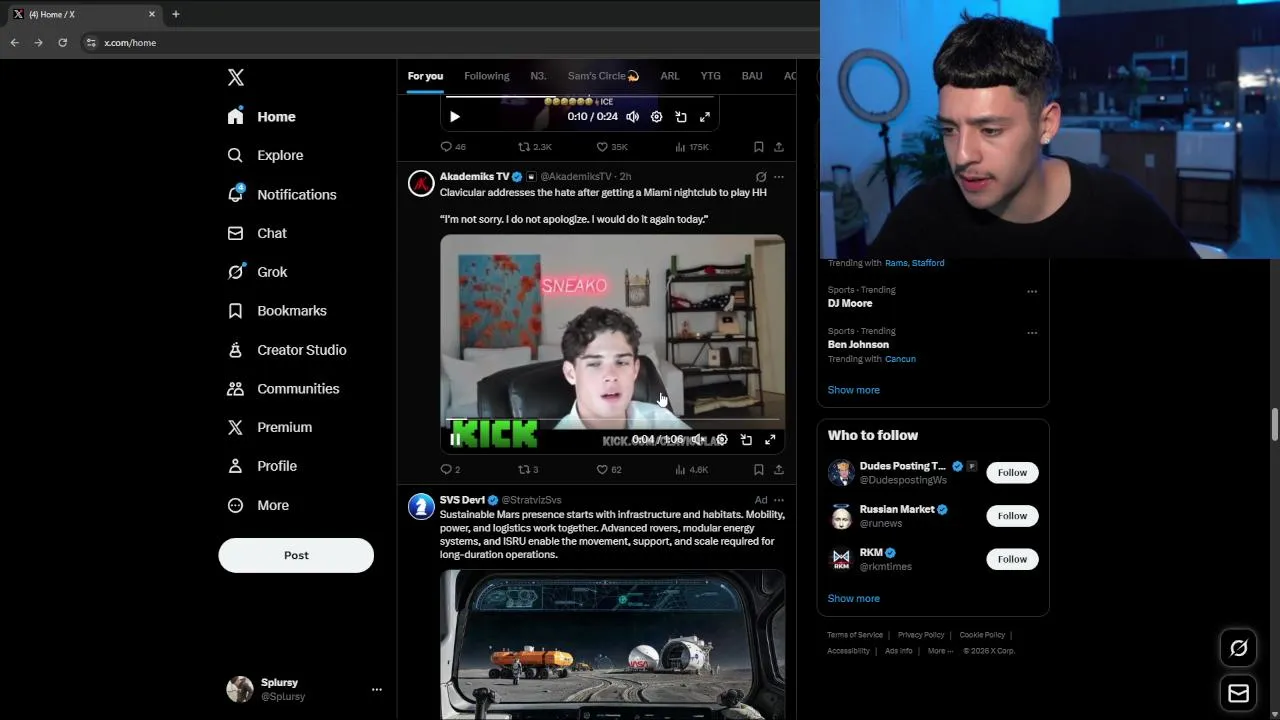Click Grok icon on Akademiks post

pos(761,177)
